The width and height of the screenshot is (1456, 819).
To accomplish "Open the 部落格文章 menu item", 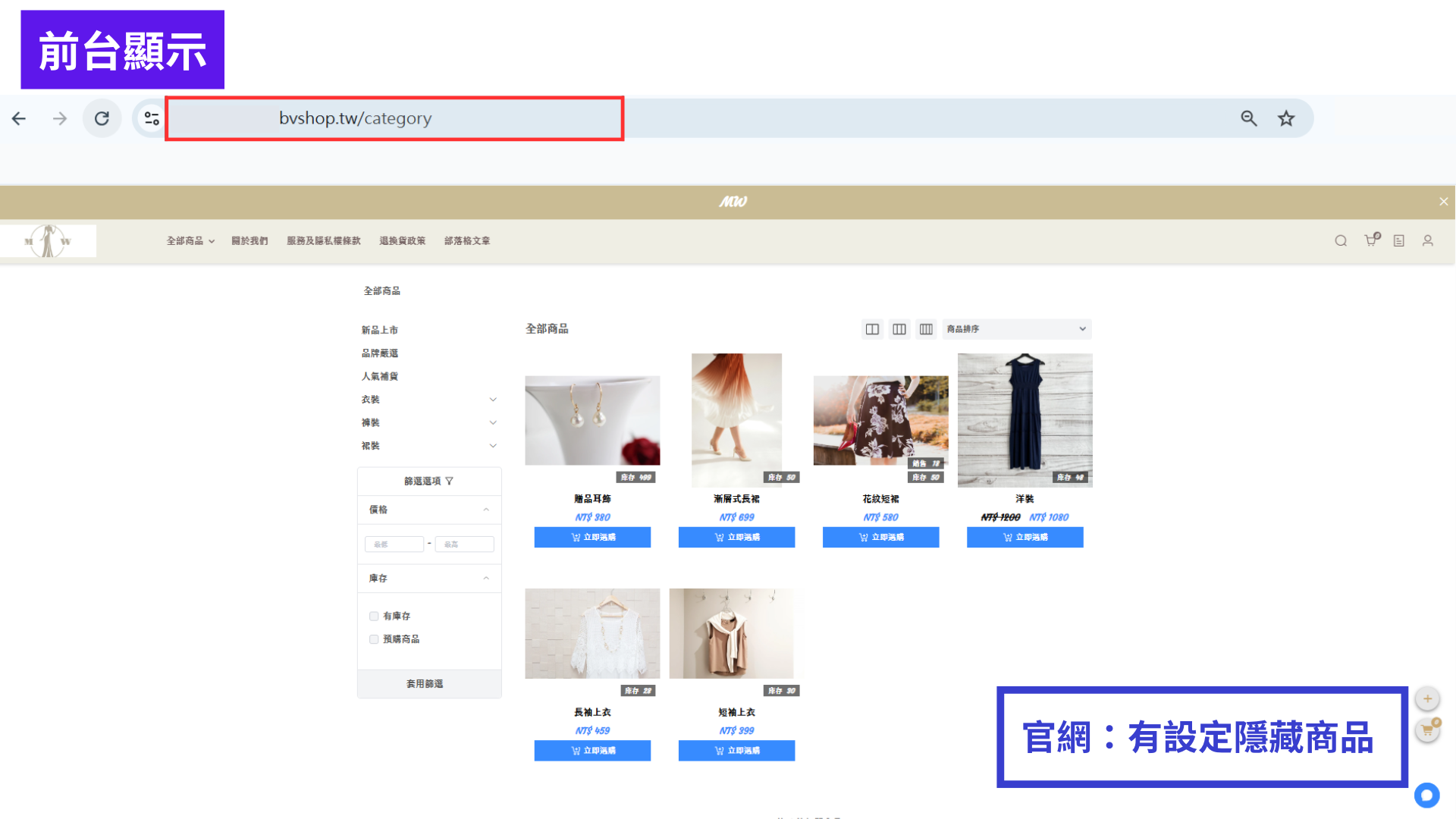I will (467, 241).
